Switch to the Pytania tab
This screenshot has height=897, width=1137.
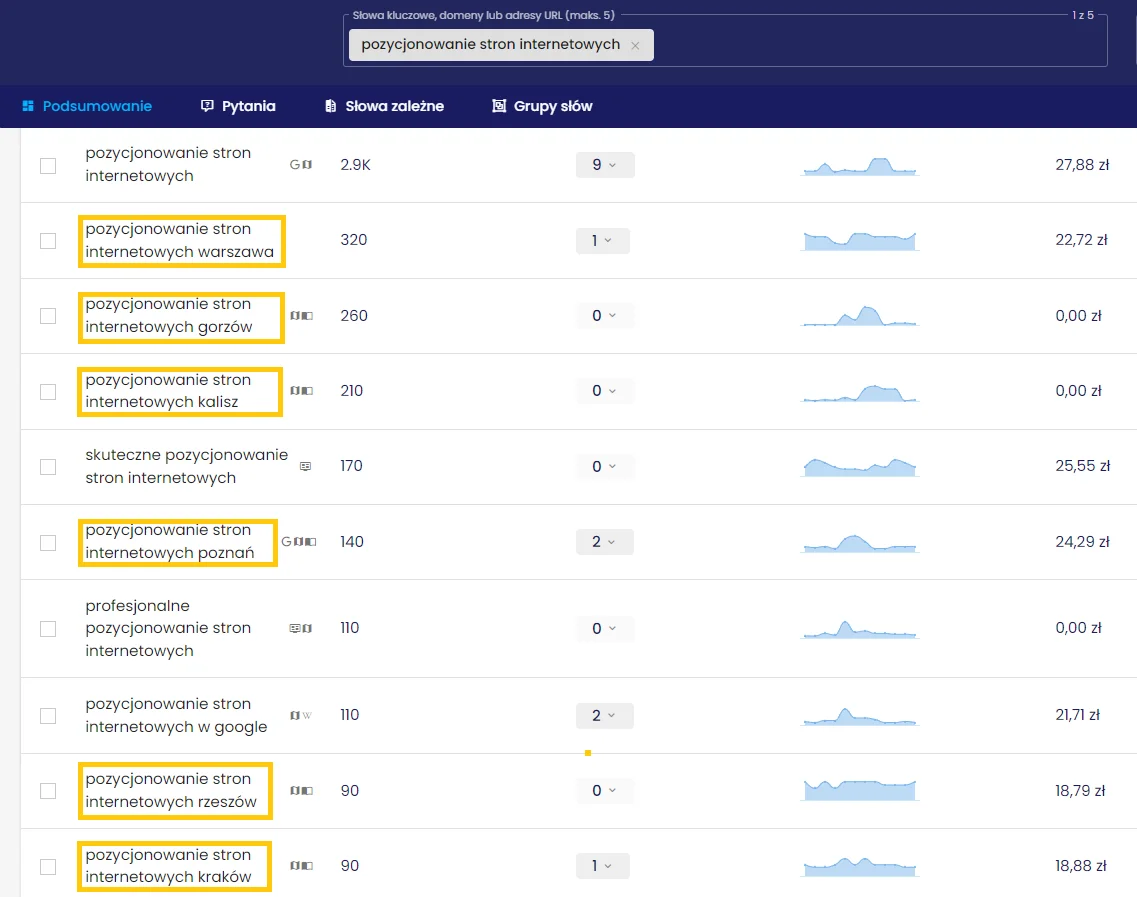coord(238,106)
